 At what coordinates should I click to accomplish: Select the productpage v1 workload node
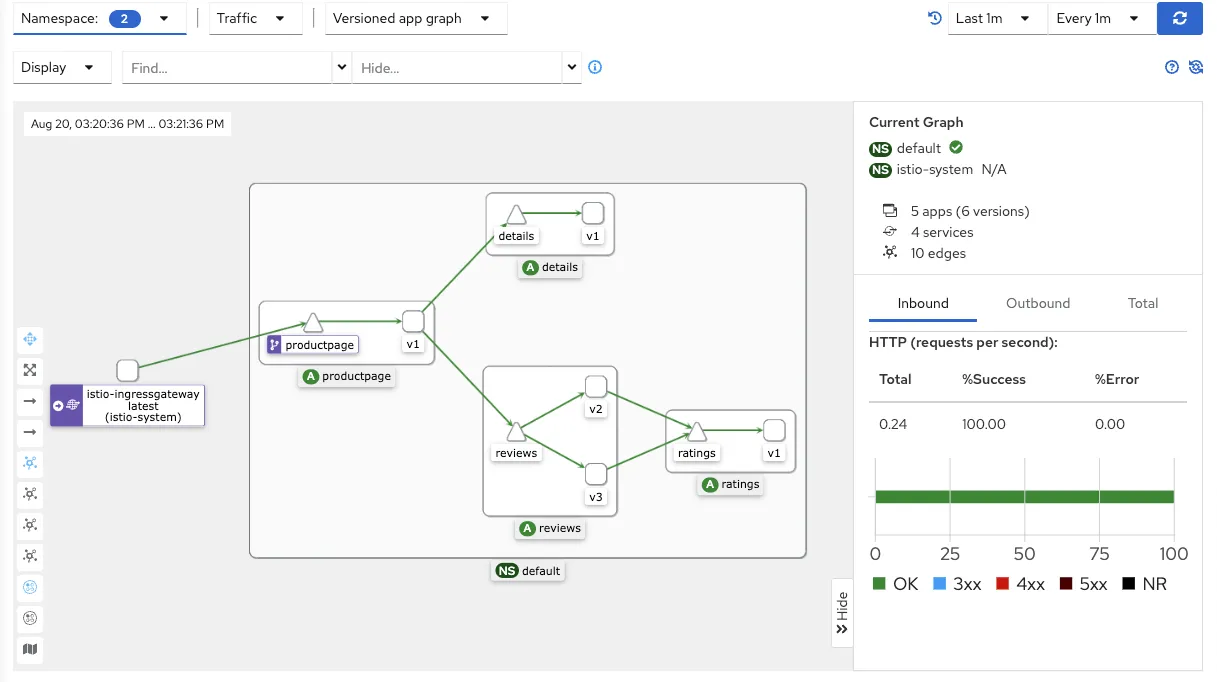(413, 321)
